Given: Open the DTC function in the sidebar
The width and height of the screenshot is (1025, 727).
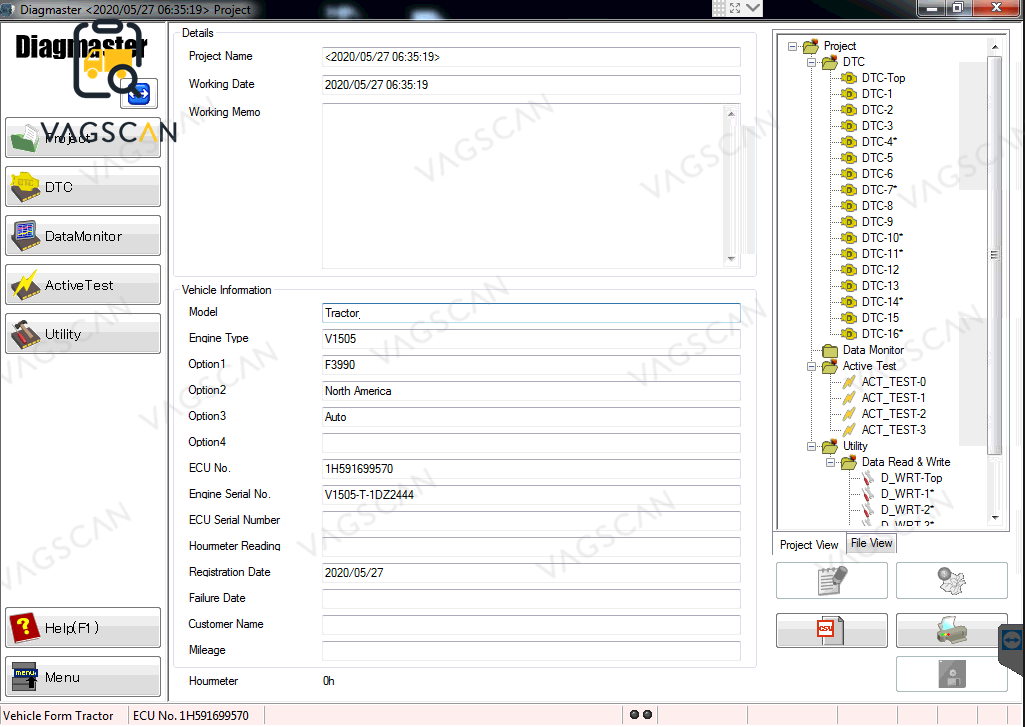Looking at the screenshot, I should (83, 187).
